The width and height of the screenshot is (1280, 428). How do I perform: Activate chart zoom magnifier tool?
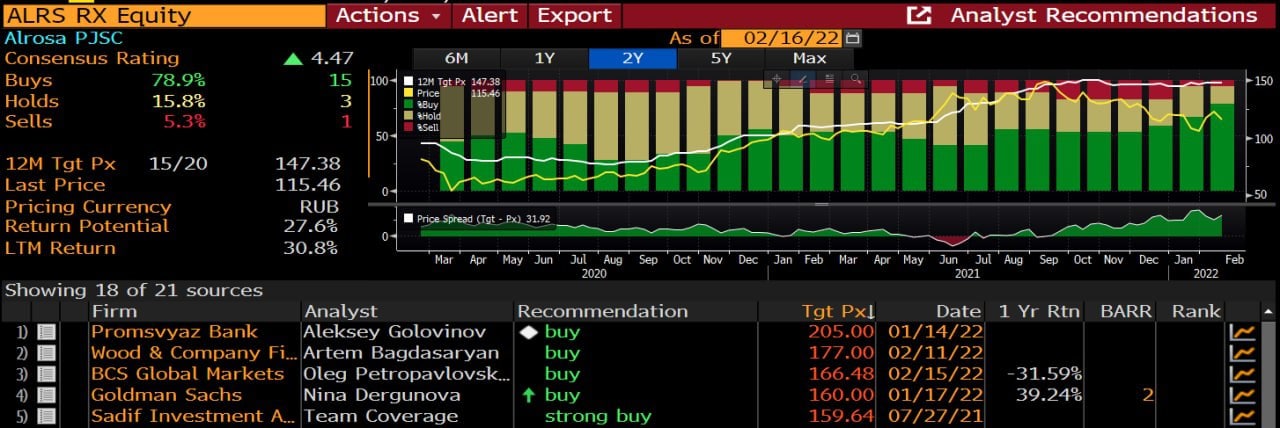[x=855, y=78]
